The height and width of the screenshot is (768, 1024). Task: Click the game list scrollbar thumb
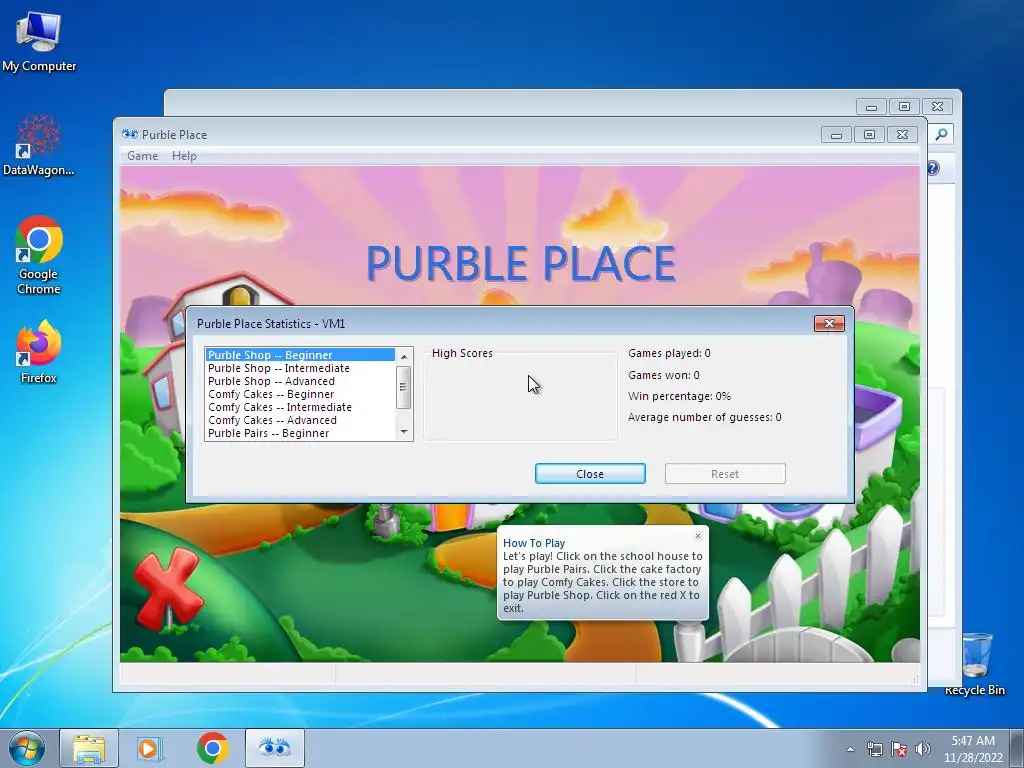pos(404,387)
